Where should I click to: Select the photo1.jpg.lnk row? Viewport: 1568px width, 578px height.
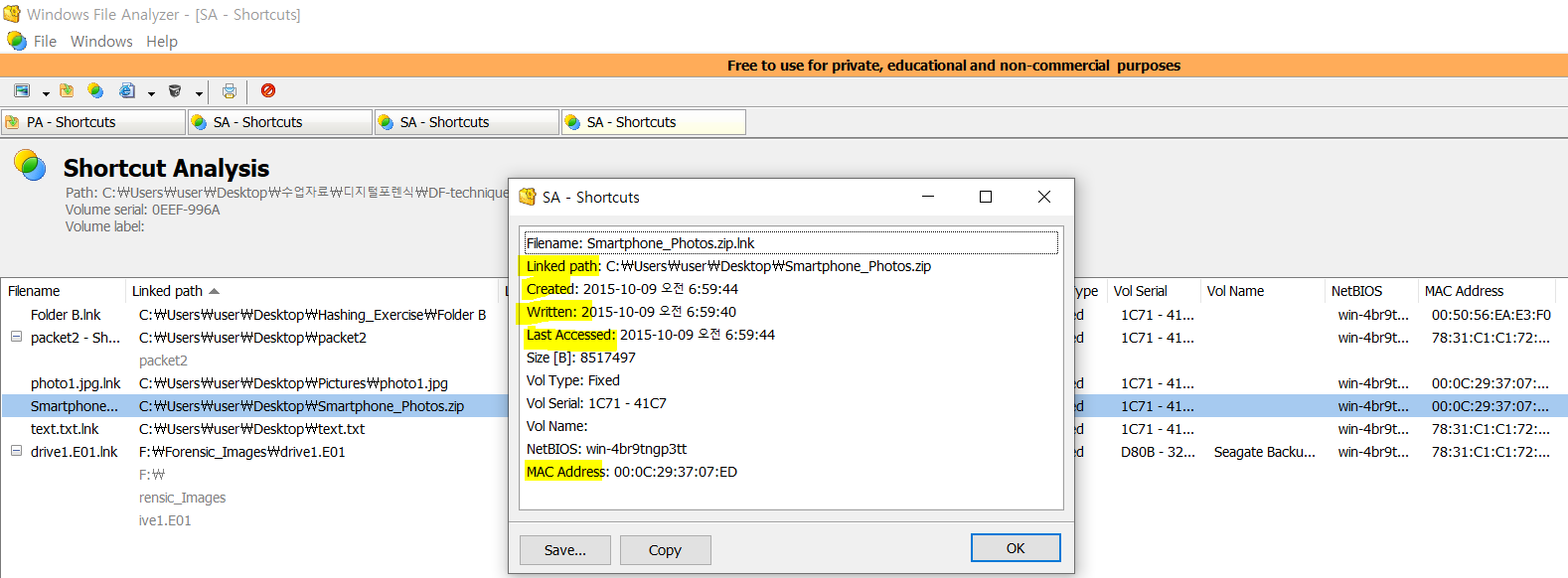tap(76, 383)
